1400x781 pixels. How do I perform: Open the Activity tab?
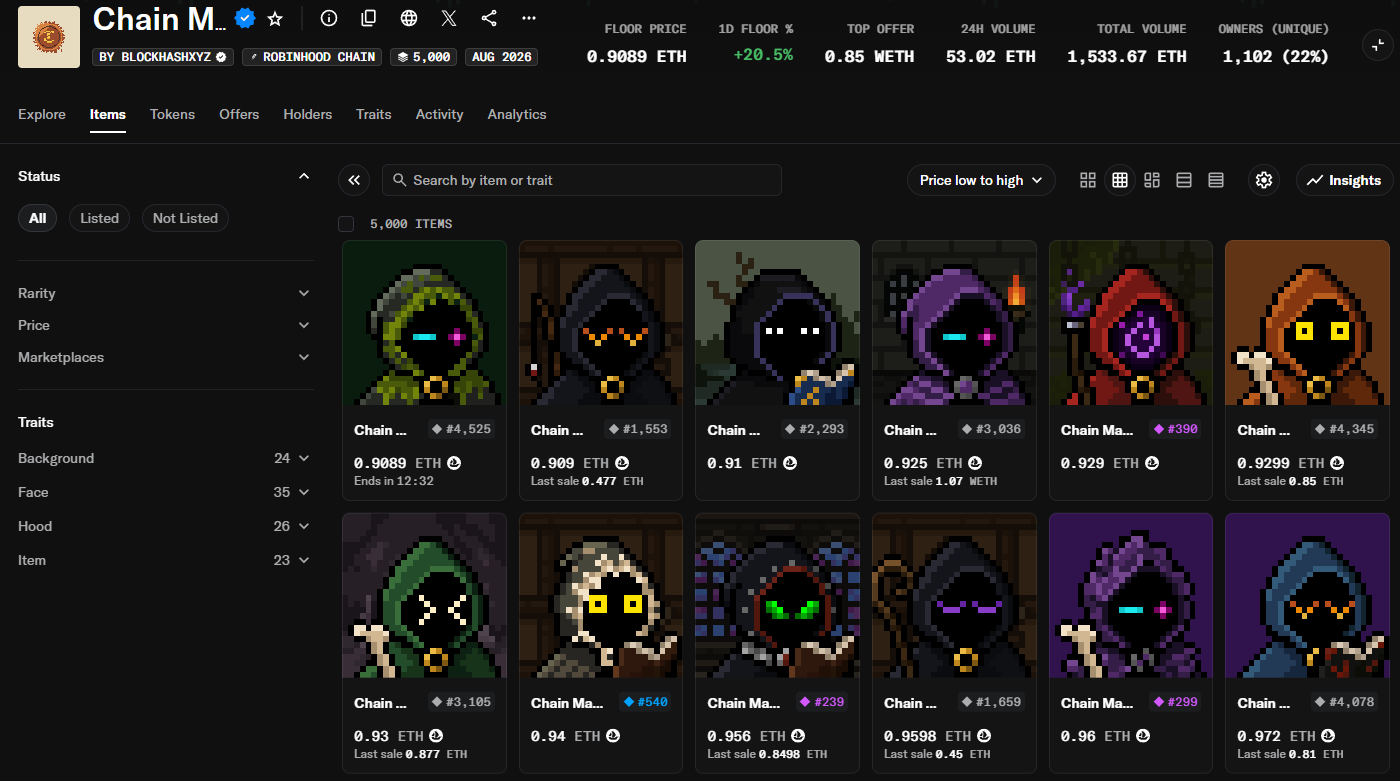tap(439, 114)
